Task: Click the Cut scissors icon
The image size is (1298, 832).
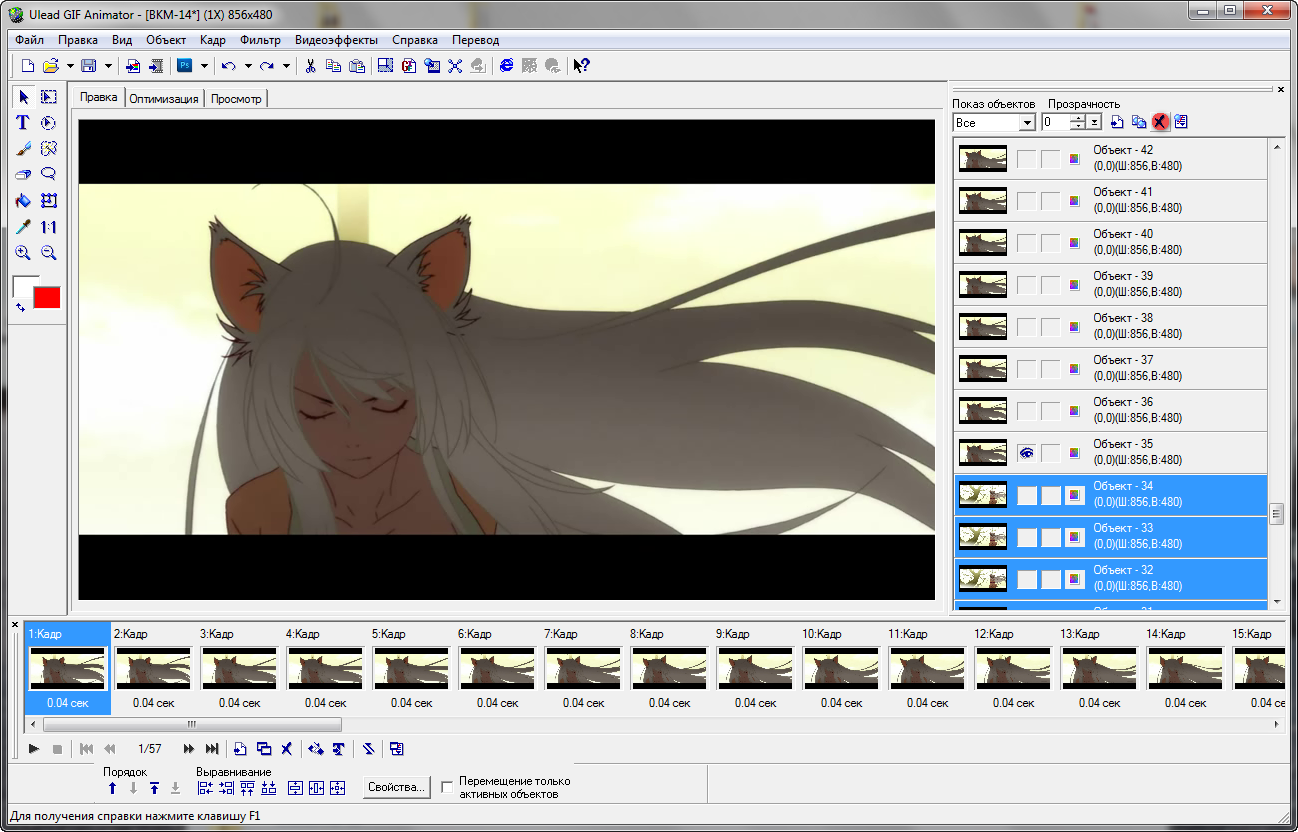Action: 311,66
